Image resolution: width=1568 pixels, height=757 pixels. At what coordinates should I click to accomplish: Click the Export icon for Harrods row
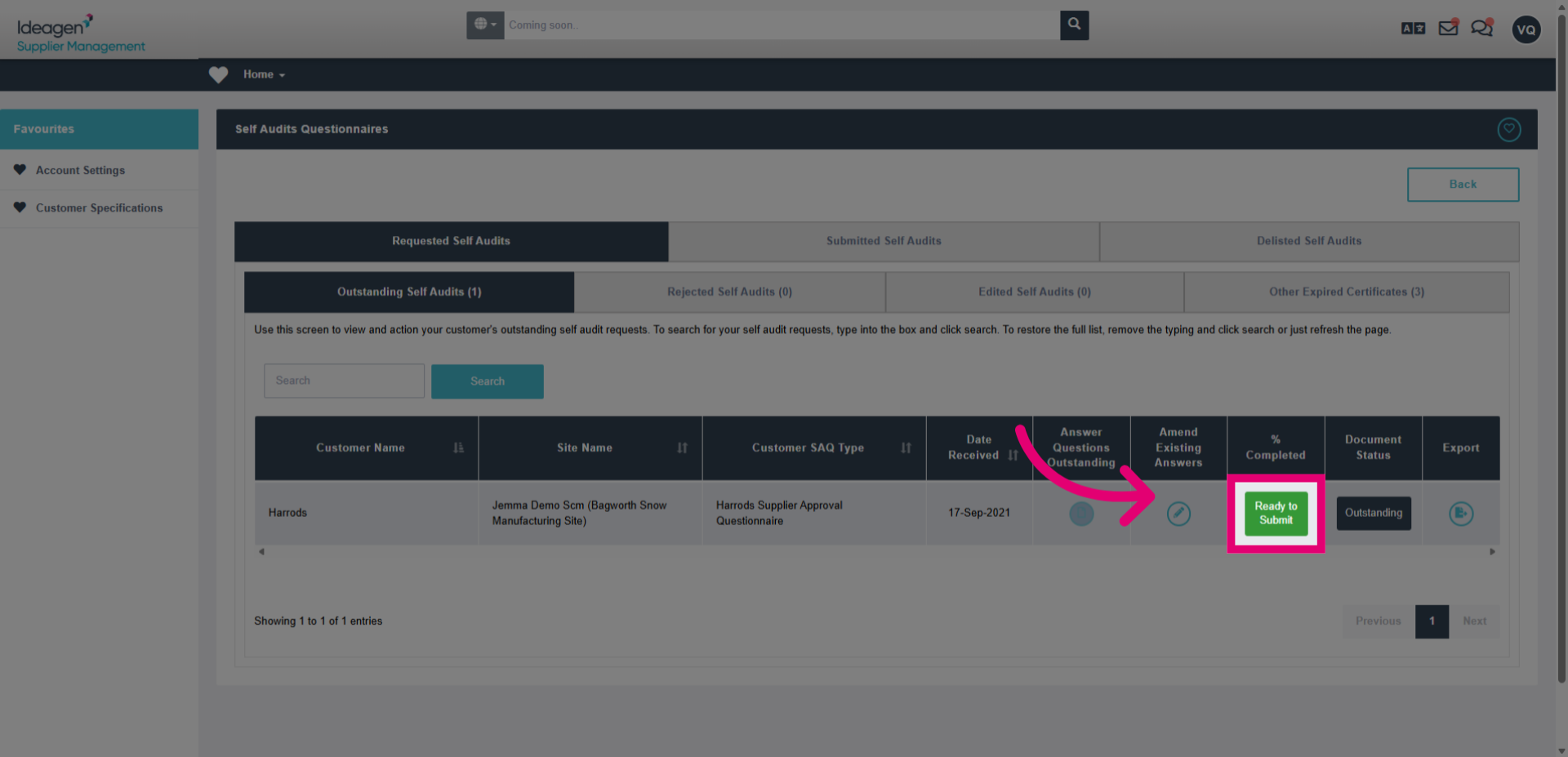(1461, 514)
